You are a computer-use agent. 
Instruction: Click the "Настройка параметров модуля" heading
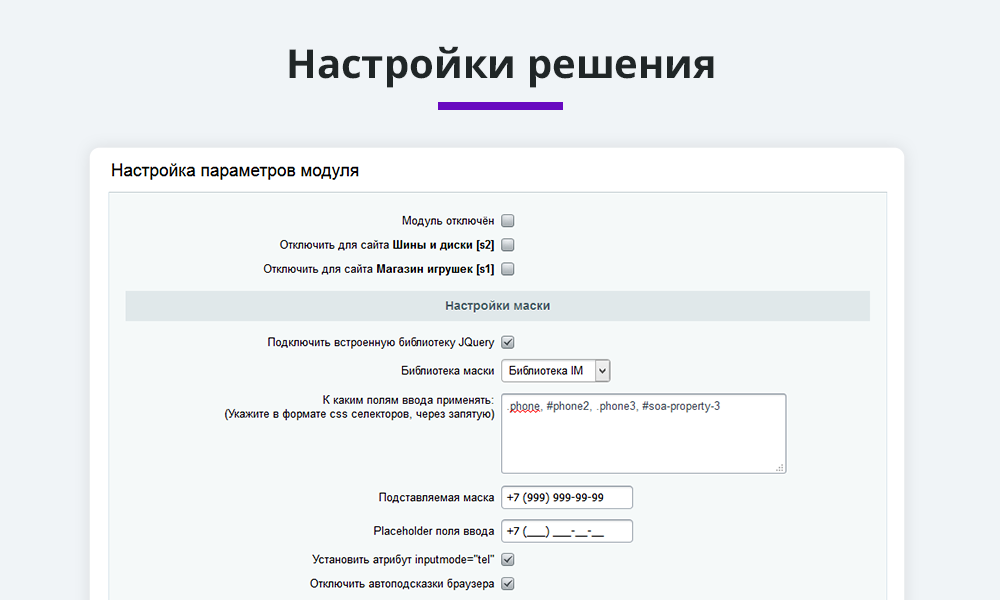[x=234, y=171]
